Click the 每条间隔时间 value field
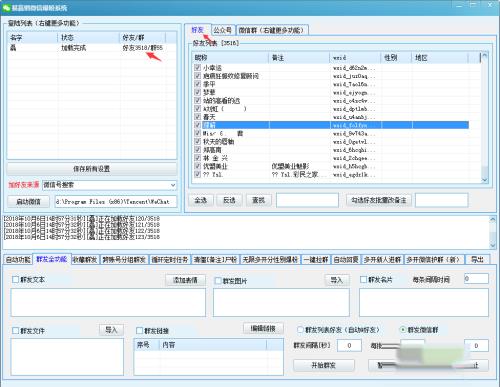 point(476,279)
